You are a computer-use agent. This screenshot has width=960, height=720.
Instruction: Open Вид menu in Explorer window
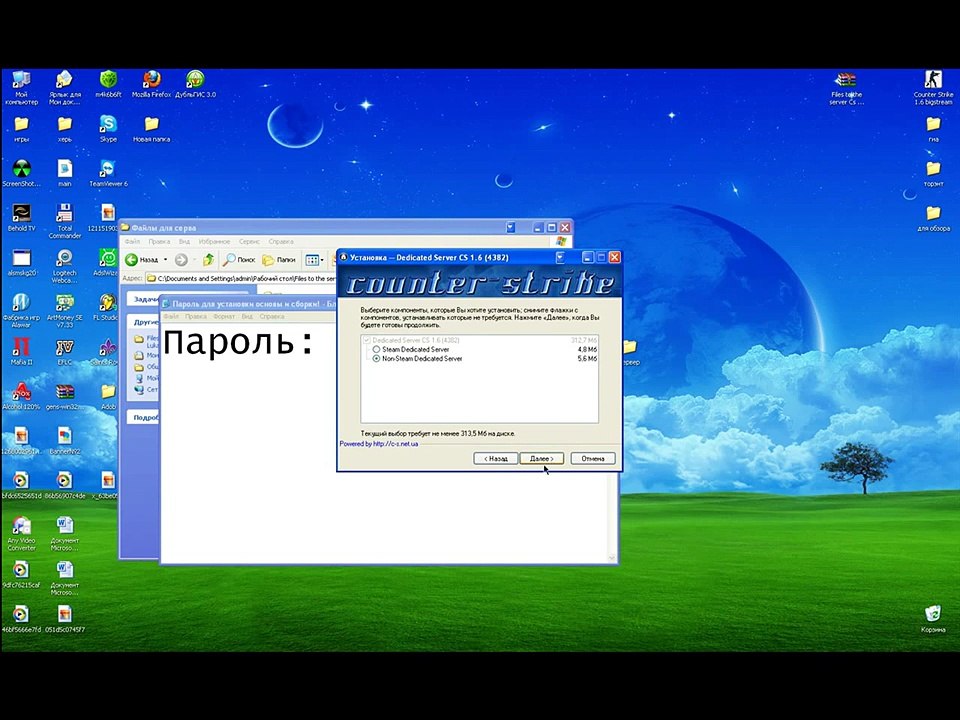coord(184,242)
